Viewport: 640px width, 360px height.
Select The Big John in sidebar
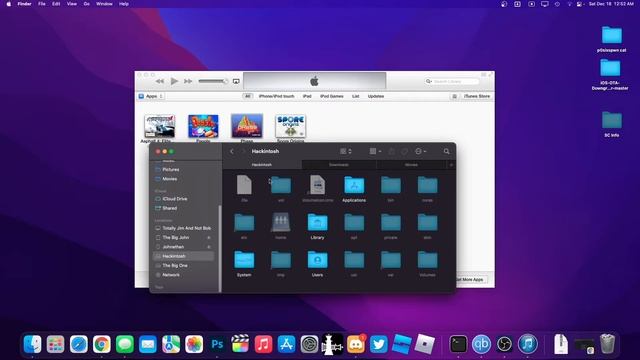tap(176, 238)
